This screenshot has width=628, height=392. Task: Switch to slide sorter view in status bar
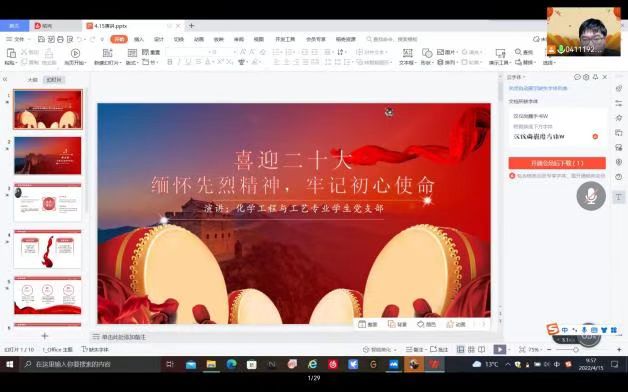click(x=471, y=350)
